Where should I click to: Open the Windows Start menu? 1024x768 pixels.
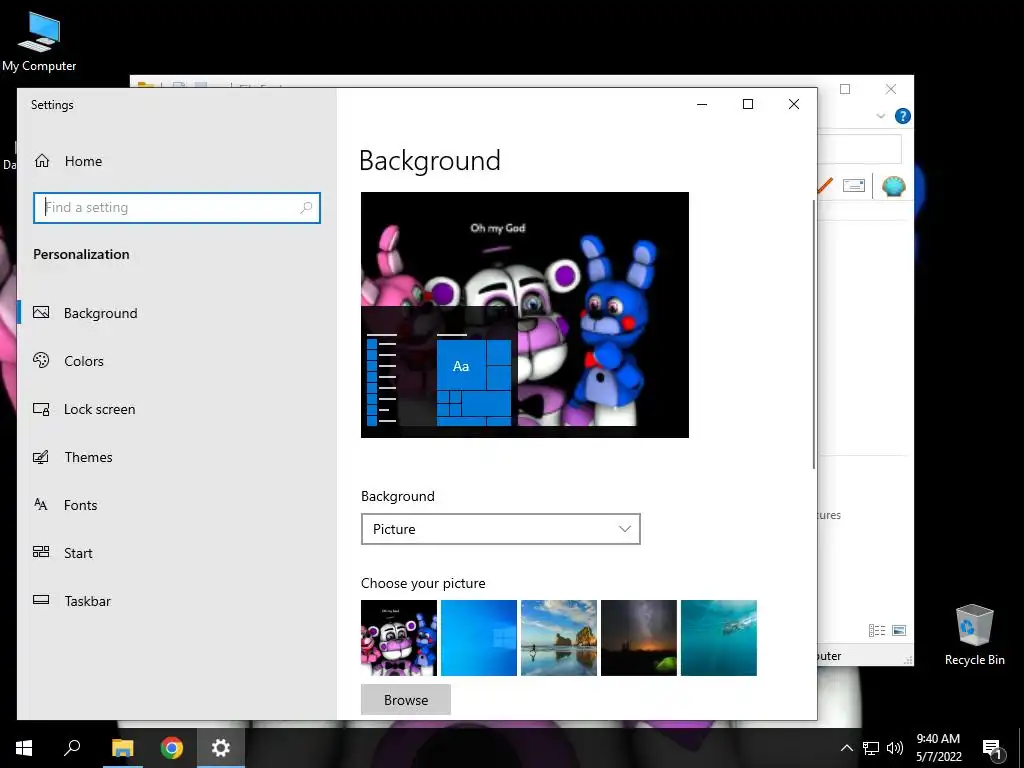24,748
